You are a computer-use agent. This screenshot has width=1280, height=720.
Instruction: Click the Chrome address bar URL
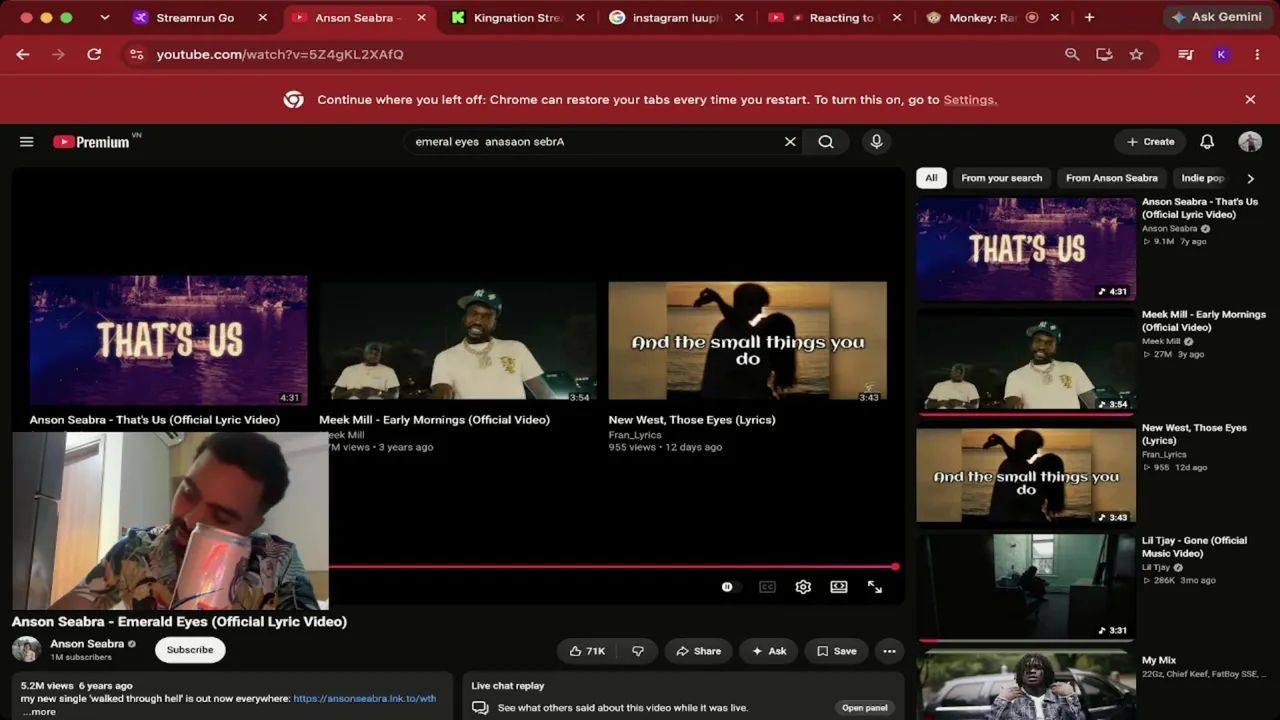(x=280, y=54)
